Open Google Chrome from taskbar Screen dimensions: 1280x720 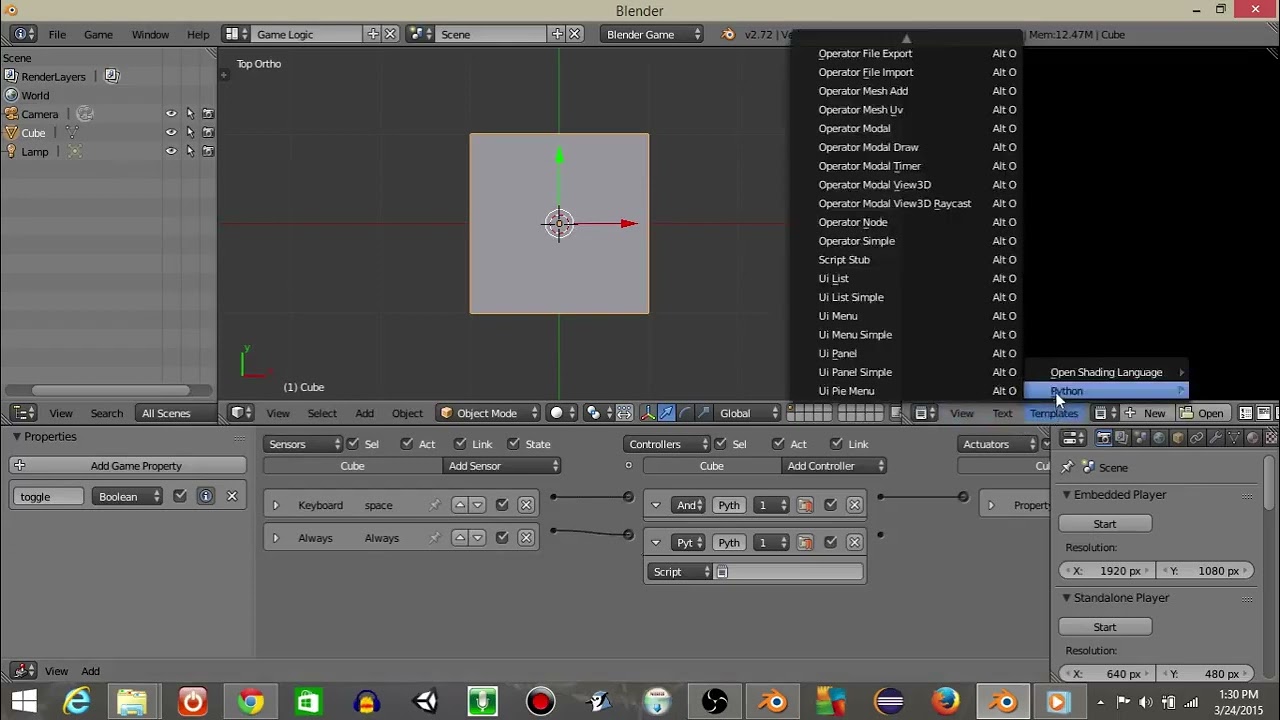click(x=250, y=701)
